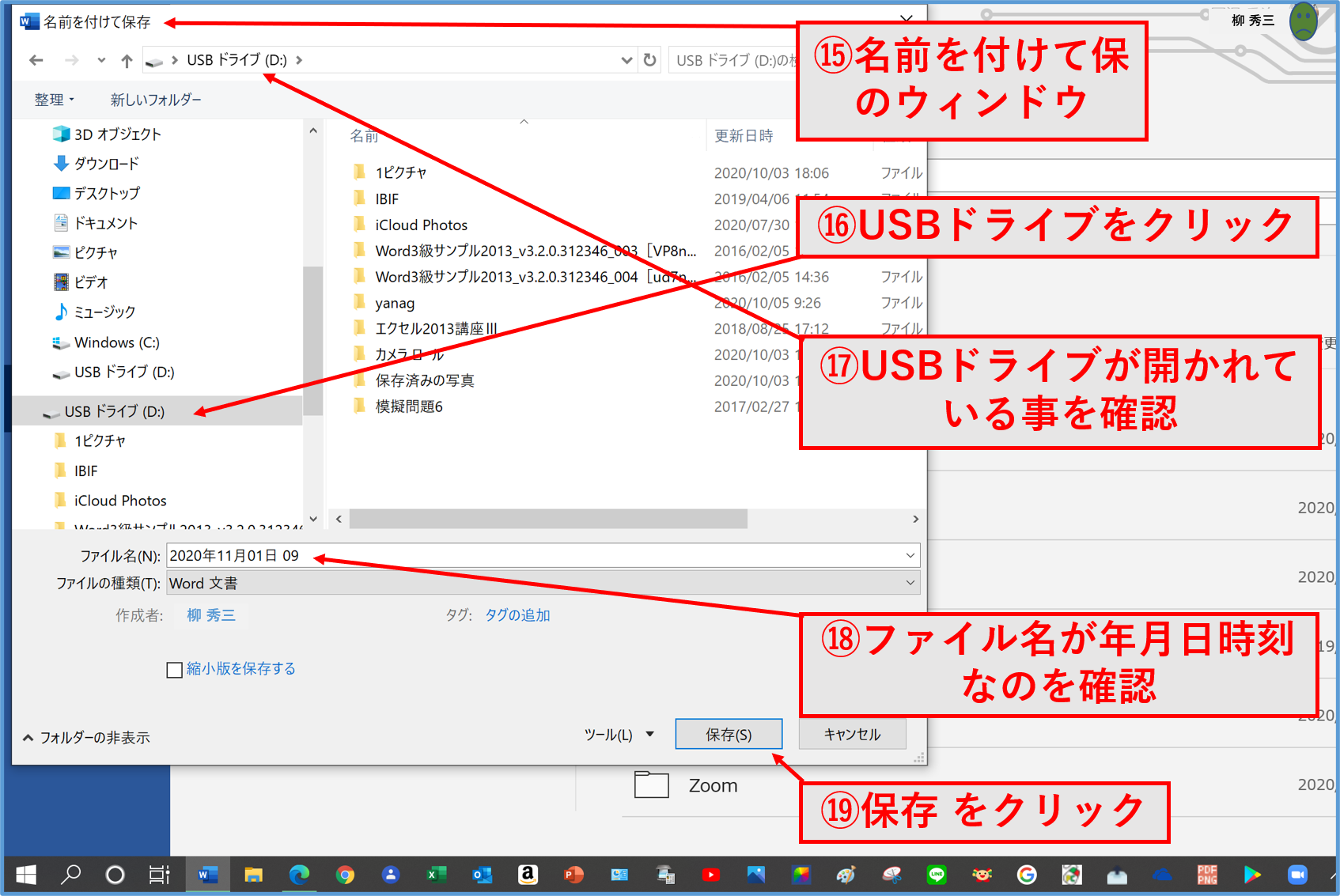Open Google Play icon in the taskbar
This screenshot has height=896, width=1340.
coord(1252,875)
